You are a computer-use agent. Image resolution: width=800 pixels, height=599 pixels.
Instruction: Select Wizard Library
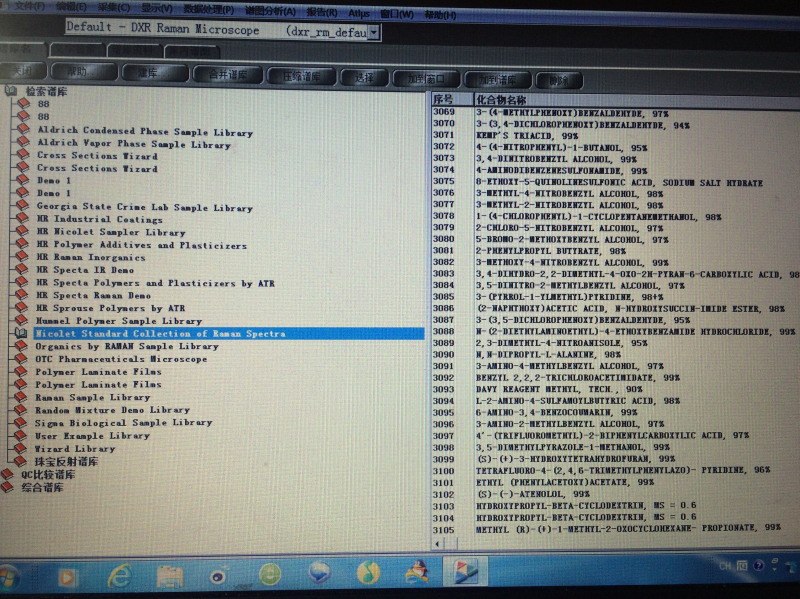(x=74, y=448)
